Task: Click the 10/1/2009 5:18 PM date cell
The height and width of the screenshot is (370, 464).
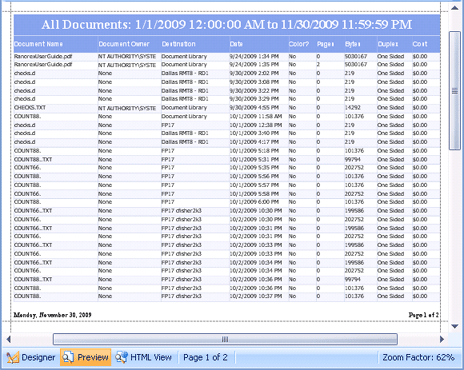Action: pos(254,151)
